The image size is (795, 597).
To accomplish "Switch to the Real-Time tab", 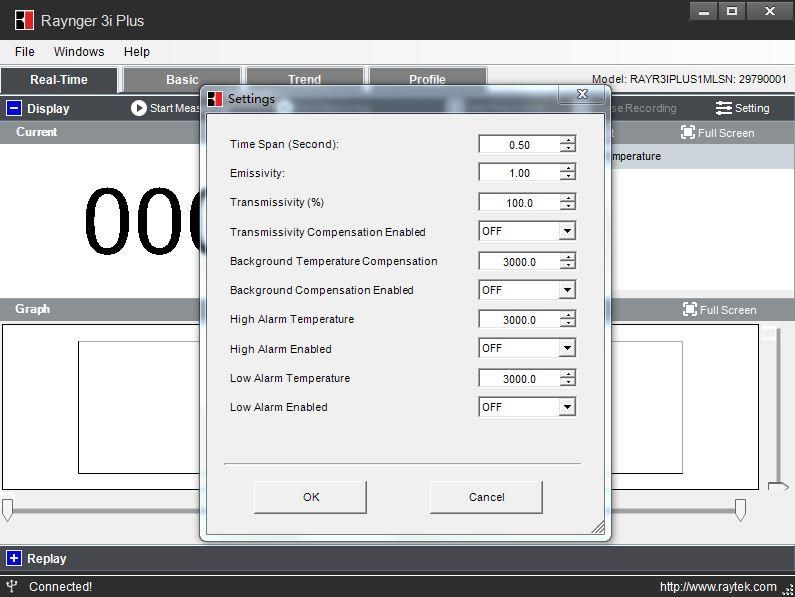I will point(59,80).
